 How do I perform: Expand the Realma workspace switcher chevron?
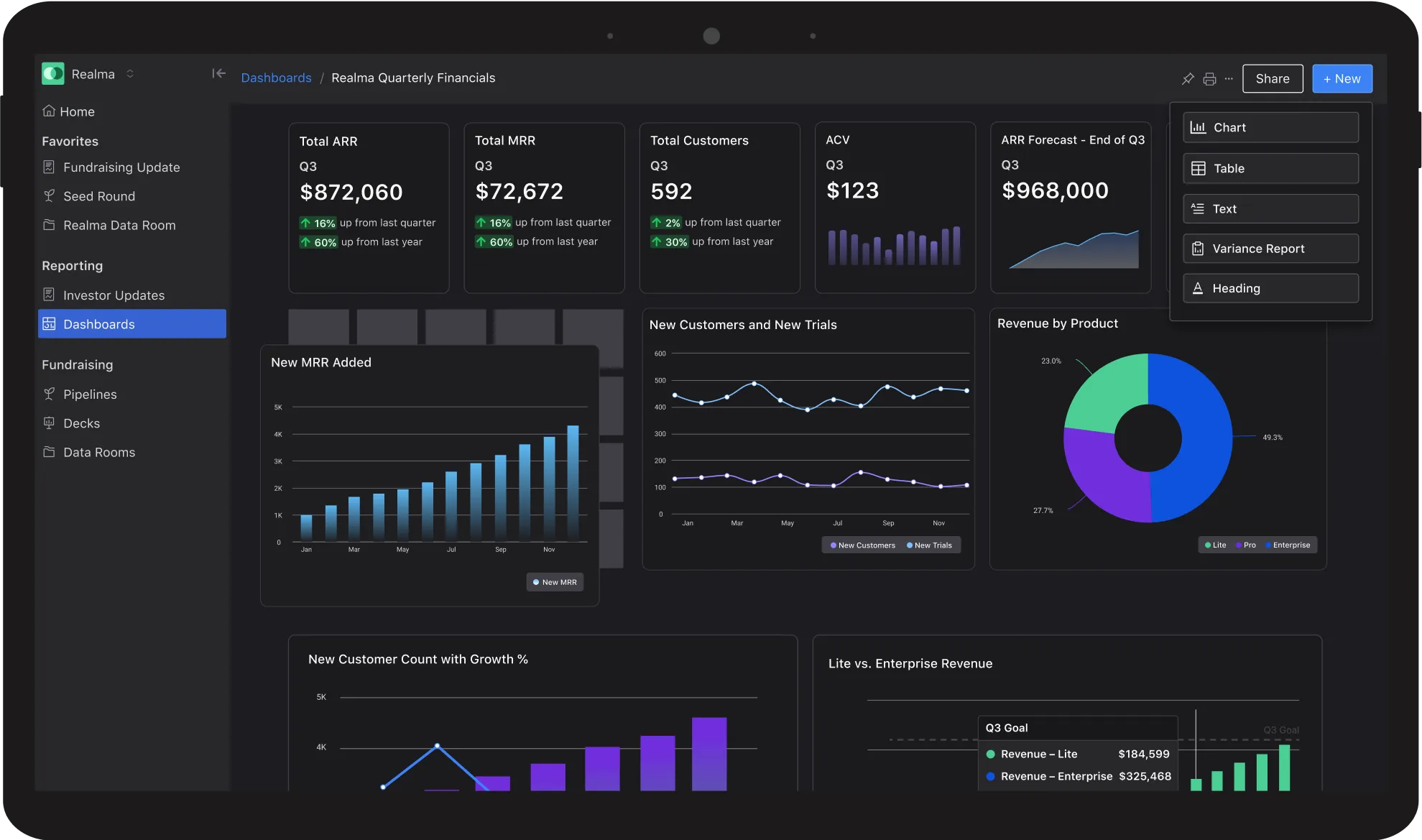click(130, 74)
